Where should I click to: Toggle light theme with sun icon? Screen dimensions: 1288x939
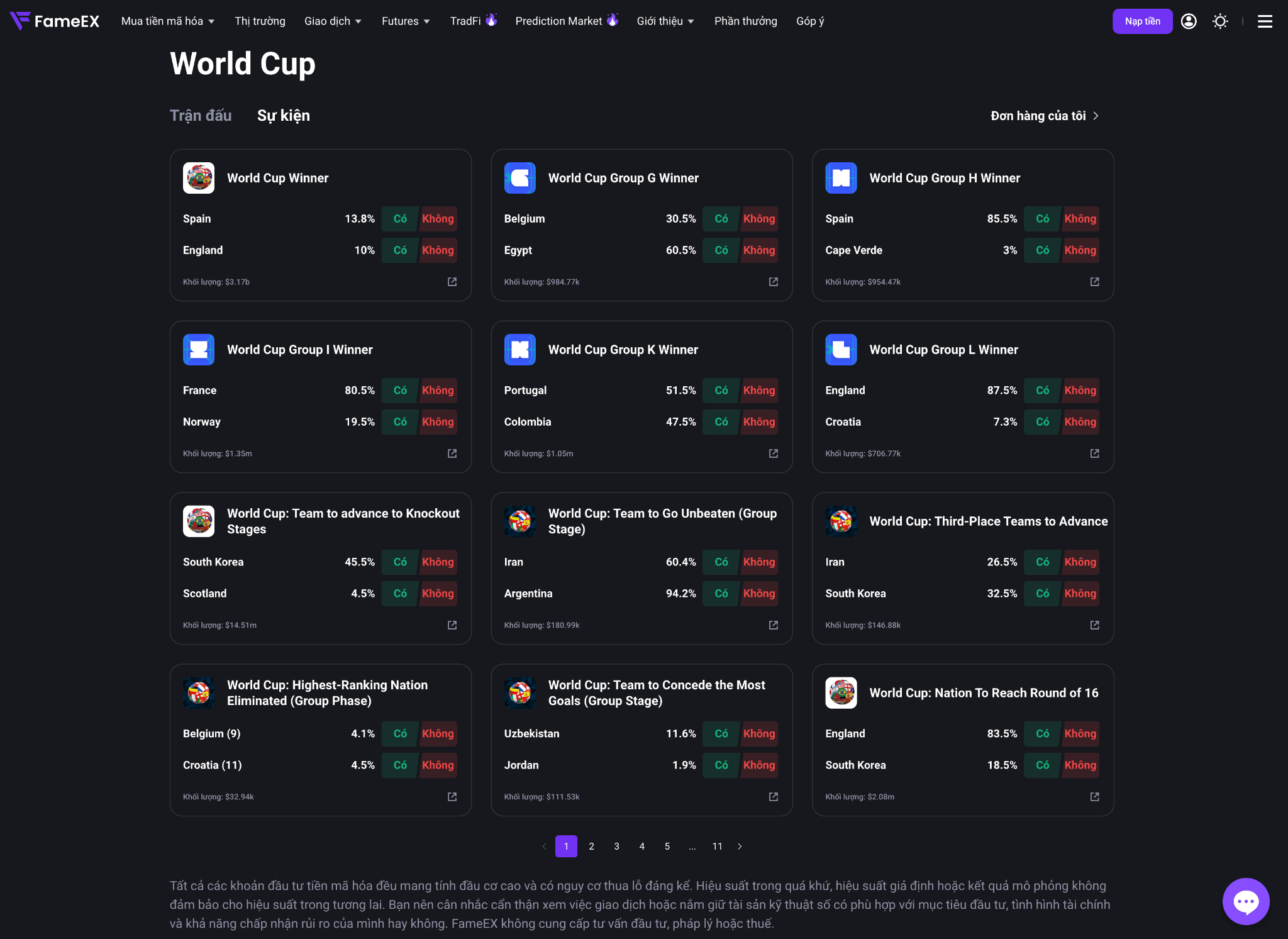[x=1220, y=21]
